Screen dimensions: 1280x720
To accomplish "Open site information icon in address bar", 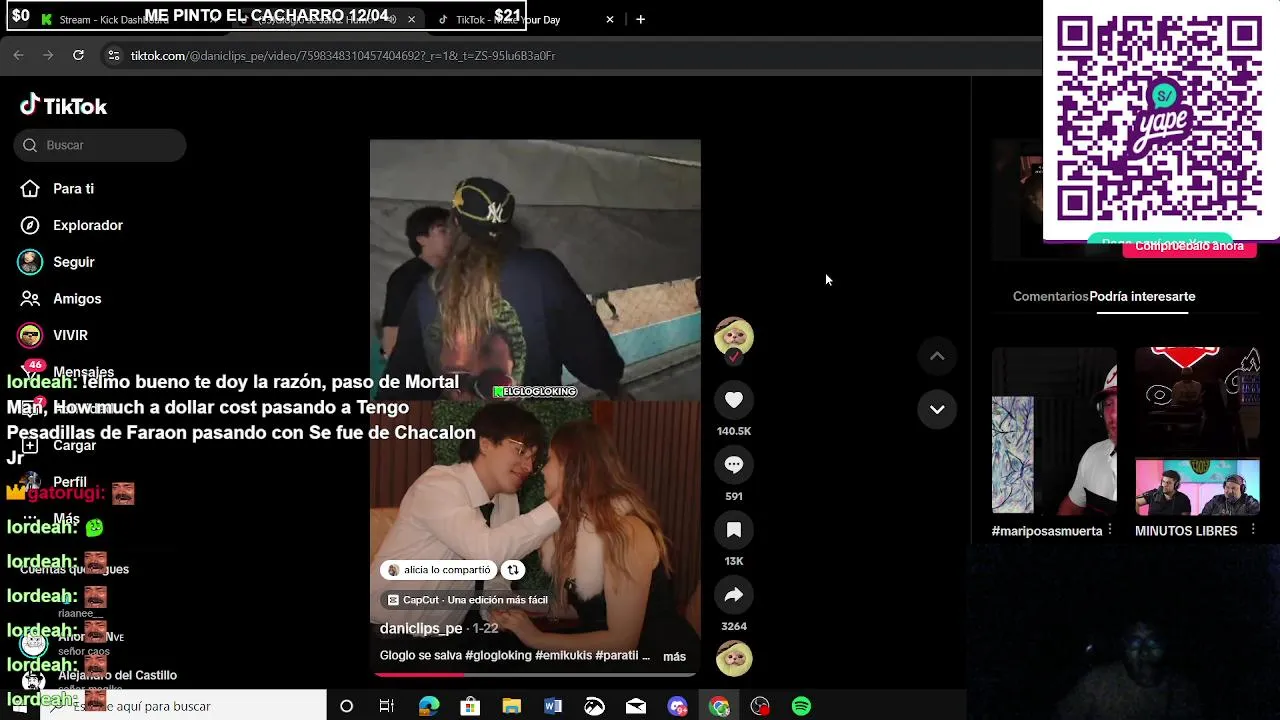I will pos(113,56).
